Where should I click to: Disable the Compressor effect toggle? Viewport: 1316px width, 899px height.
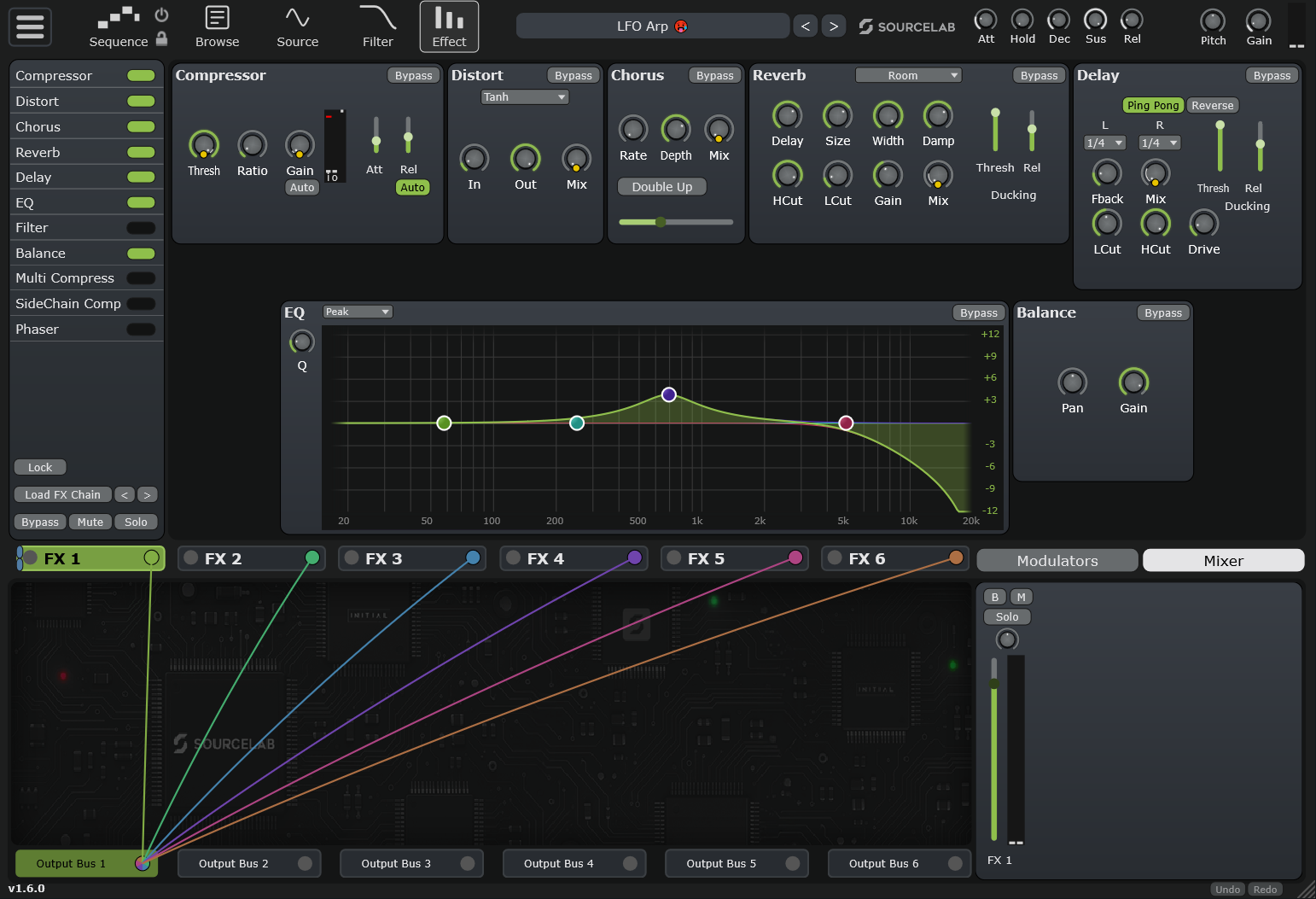coord(141,76)
